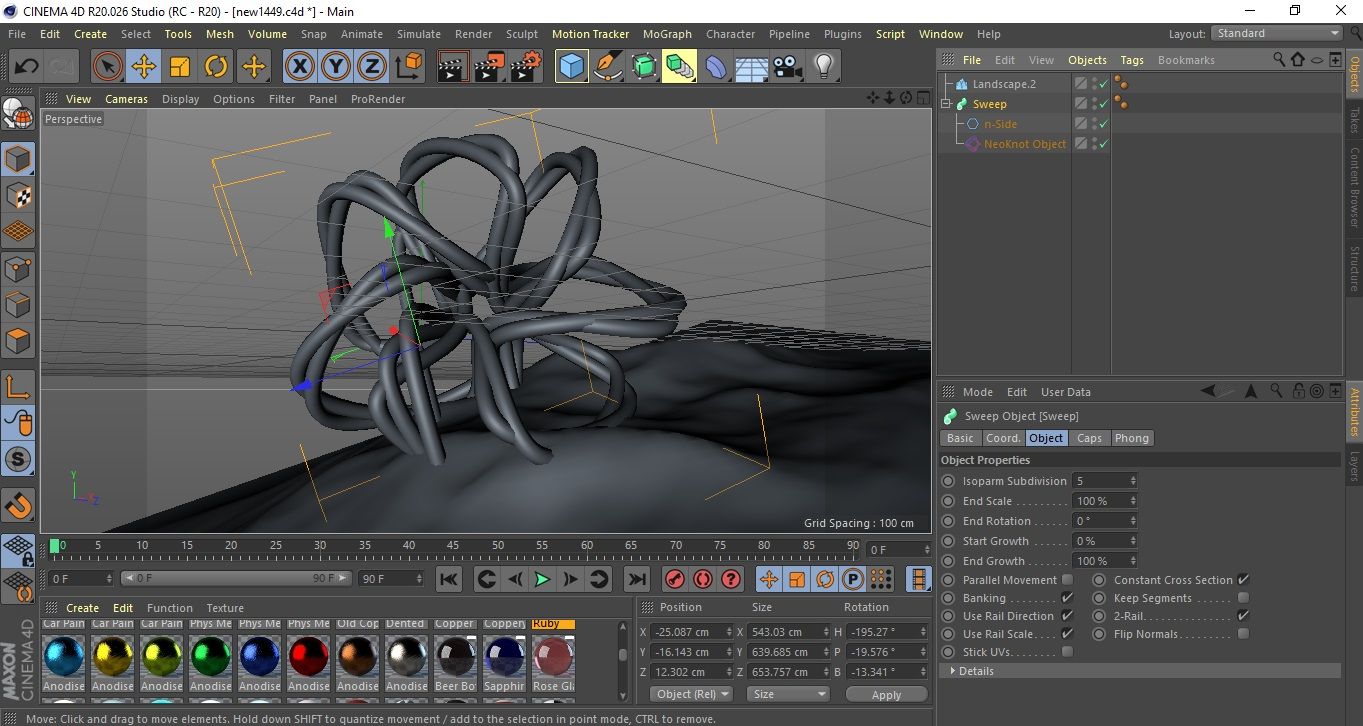Open the MoGraph menu
This screenshot has width=1363, height=726.
[x=667, y=34]
